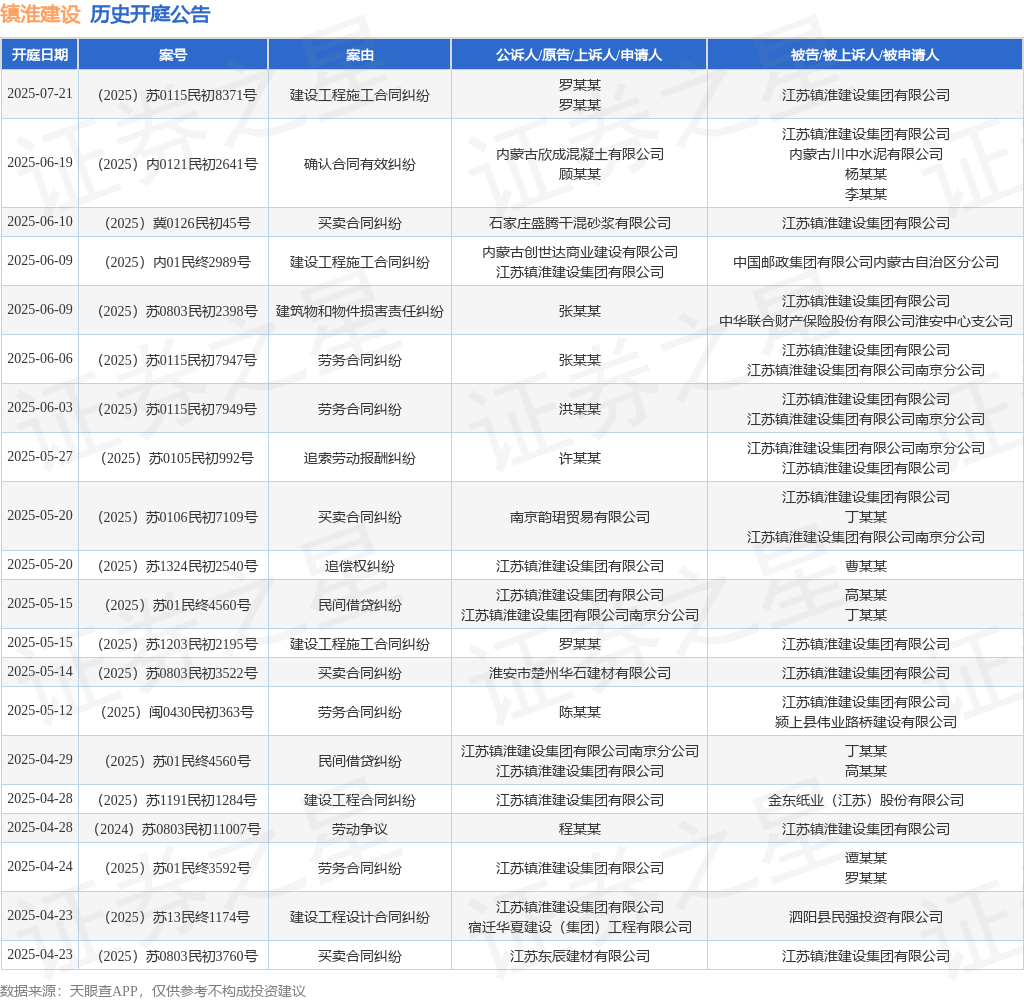Select date cell 2025-06-19
This screenshot has height=1000, width=1024.
coord(40,163)
